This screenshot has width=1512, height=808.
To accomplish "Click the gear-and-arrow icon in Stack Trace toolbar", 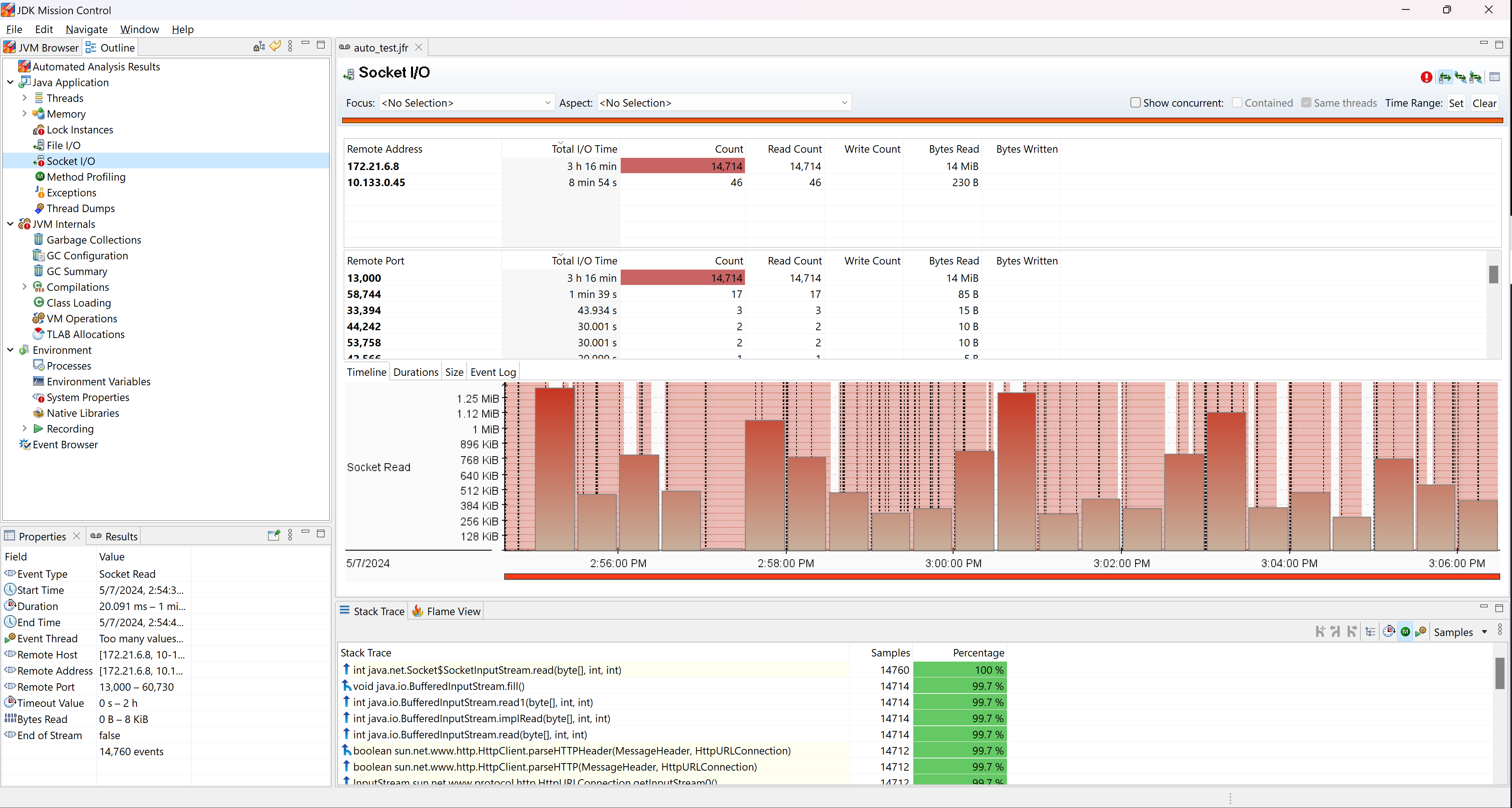I will (x=1421, y=632).
